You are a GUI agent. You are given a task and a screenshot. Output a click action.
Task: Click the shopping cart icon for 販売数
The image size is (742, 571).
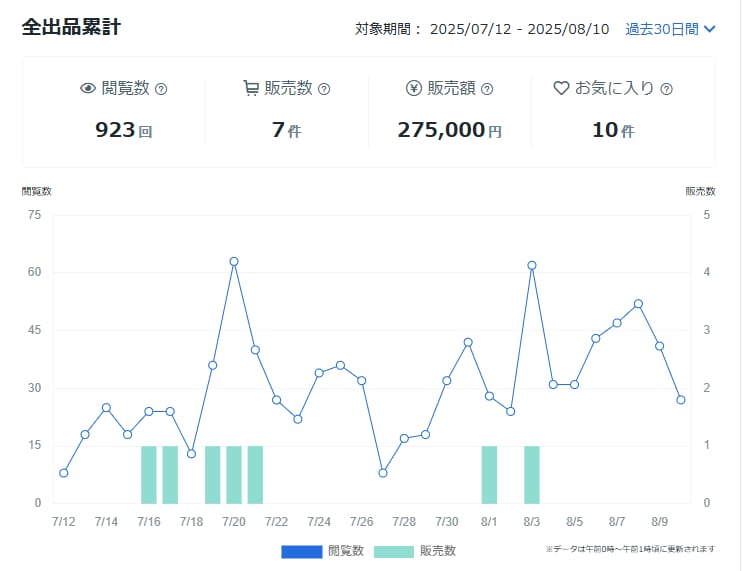(x=251, y=88)
